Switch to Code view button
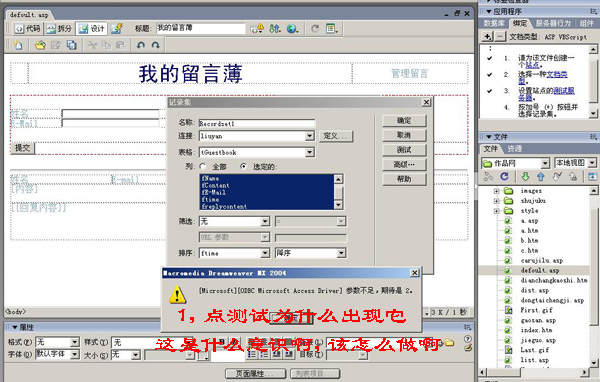This screenshot has height=382, width=600. tap(27, 29)
